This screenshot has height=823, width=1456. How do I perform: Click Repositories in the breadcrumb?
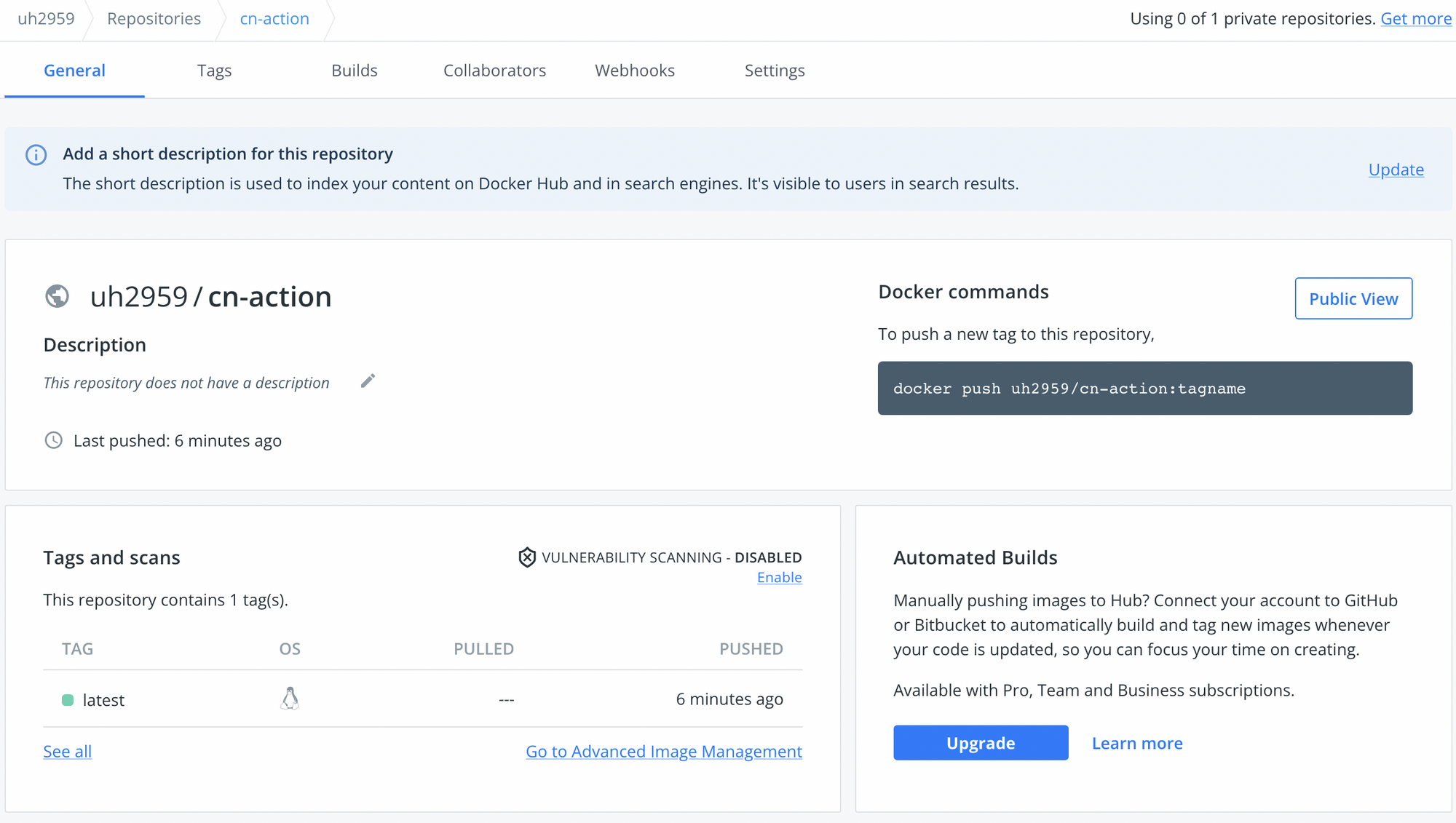154,19
